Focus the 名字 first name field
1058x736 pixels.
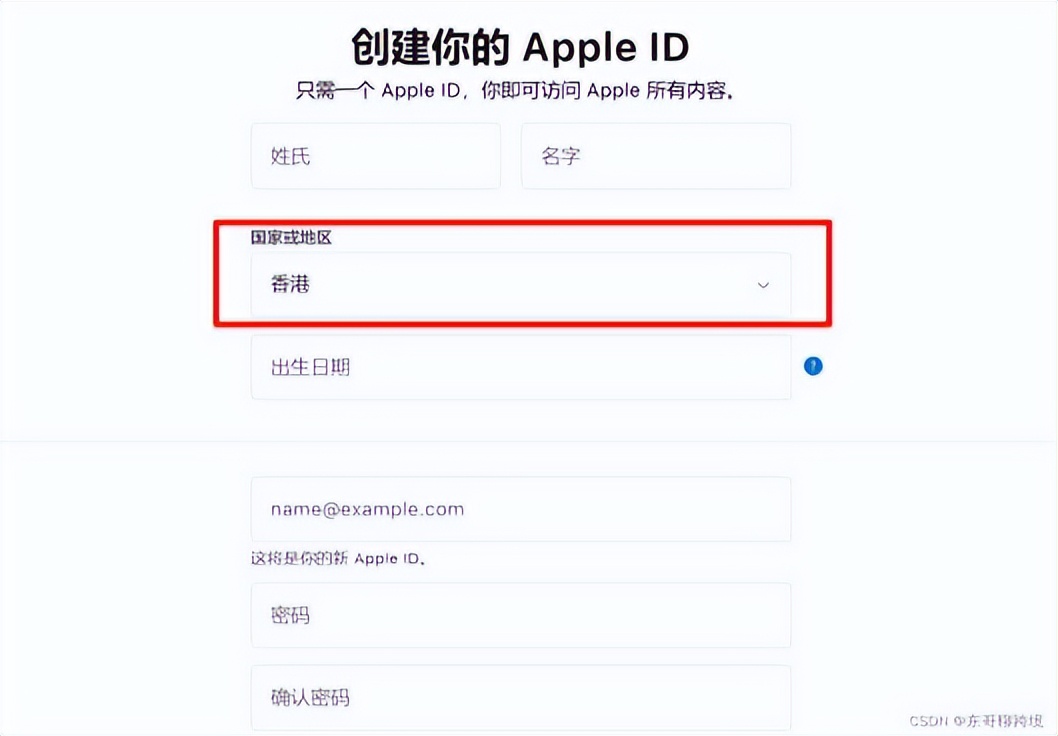[x=656, y=156]
